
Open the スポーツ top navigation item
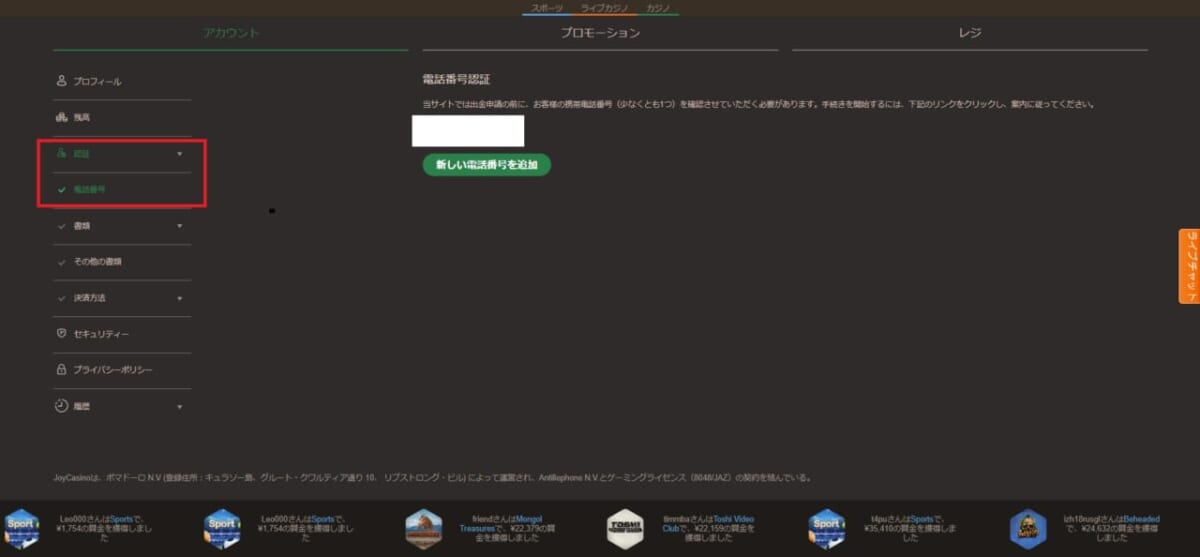546,8
